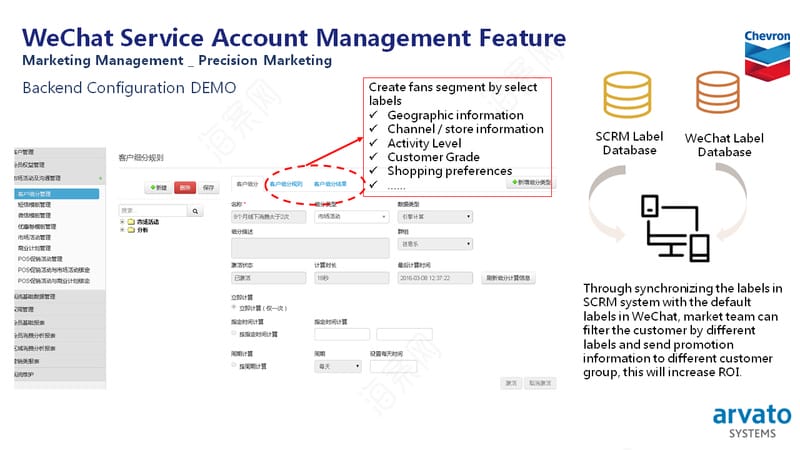The height and width of the screenshot is (450, 800).
Task: Open 短信模板管理 in the sidebar
Action: (x=35, y=205)
